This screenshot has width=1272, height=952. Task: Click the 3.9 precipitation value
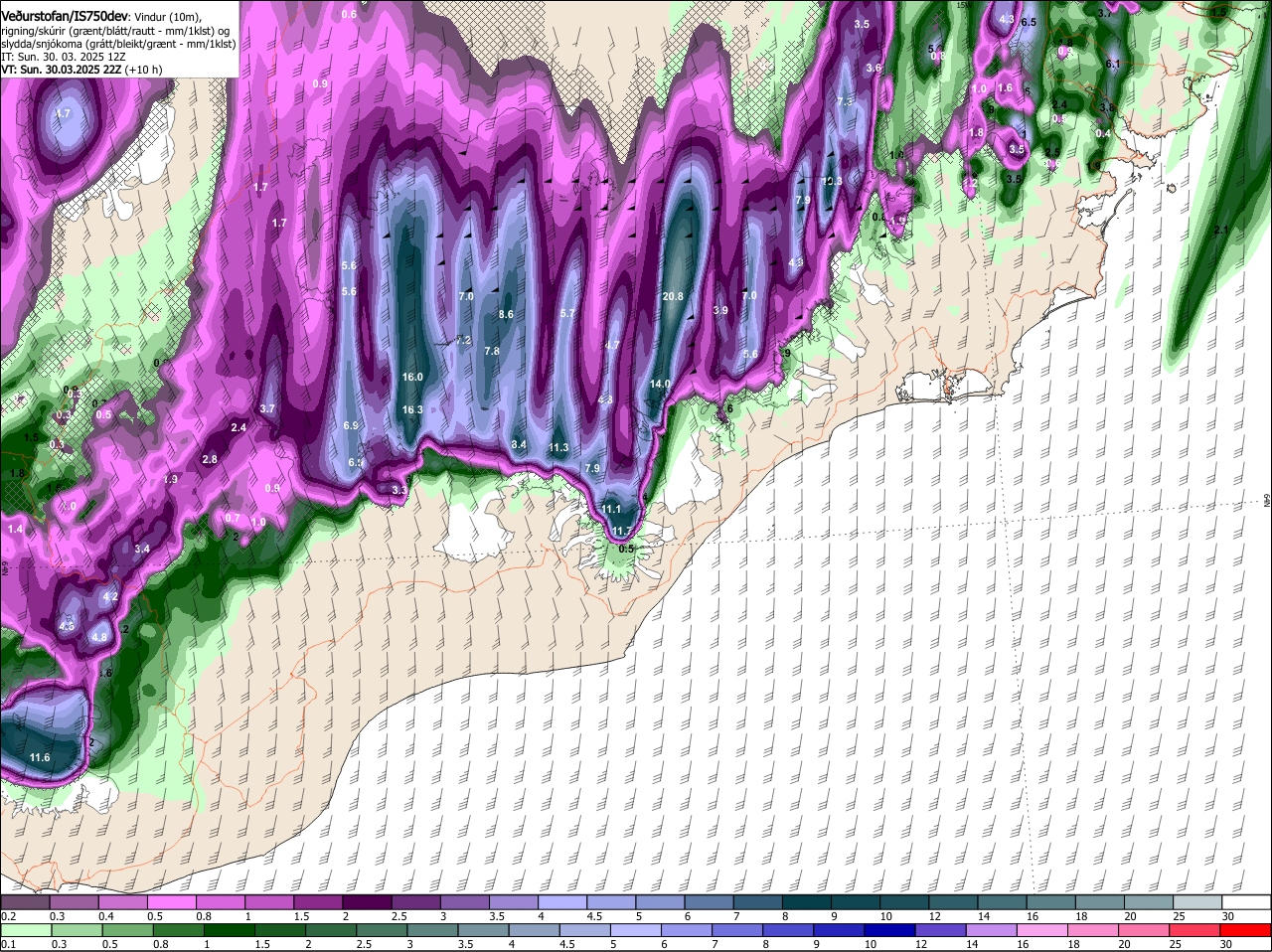[x=720, y=310]
